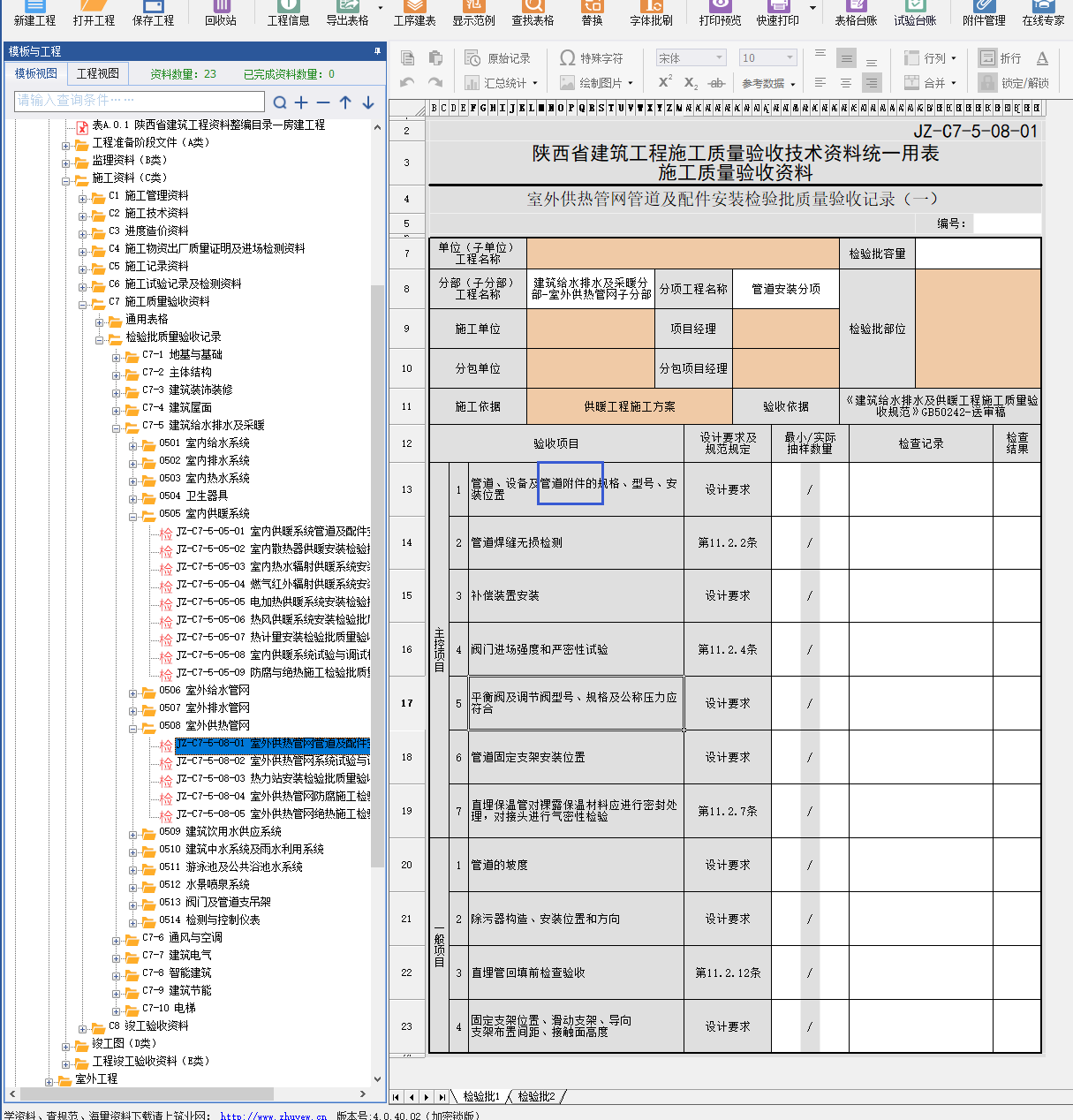Toggle vertical middle alignment
This screenshot has width=1073, height=1120.
[x=846, y=58]
